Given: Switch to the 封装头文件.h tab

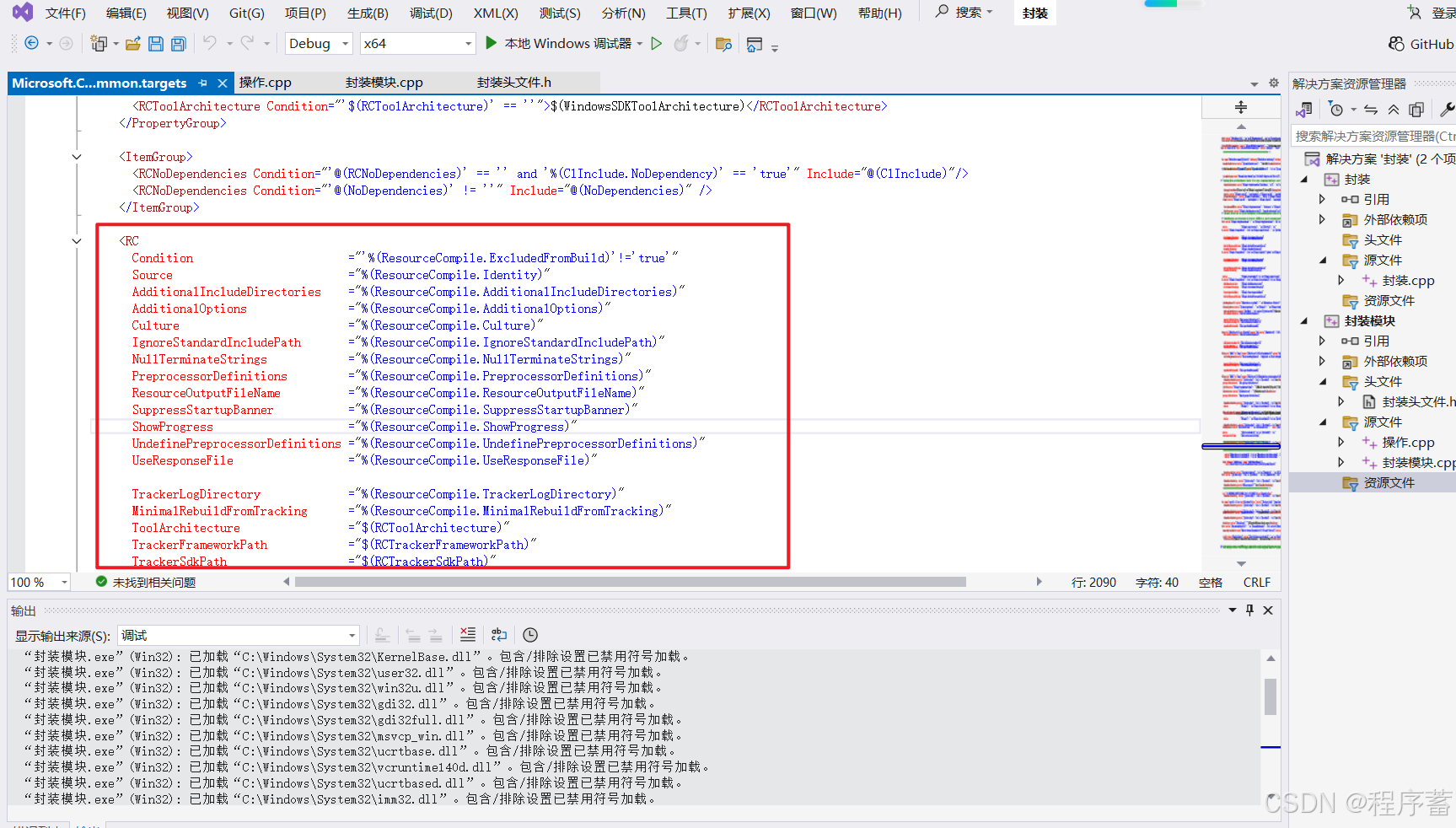Looking at the screenshot, I should click(x=513, y=83).
